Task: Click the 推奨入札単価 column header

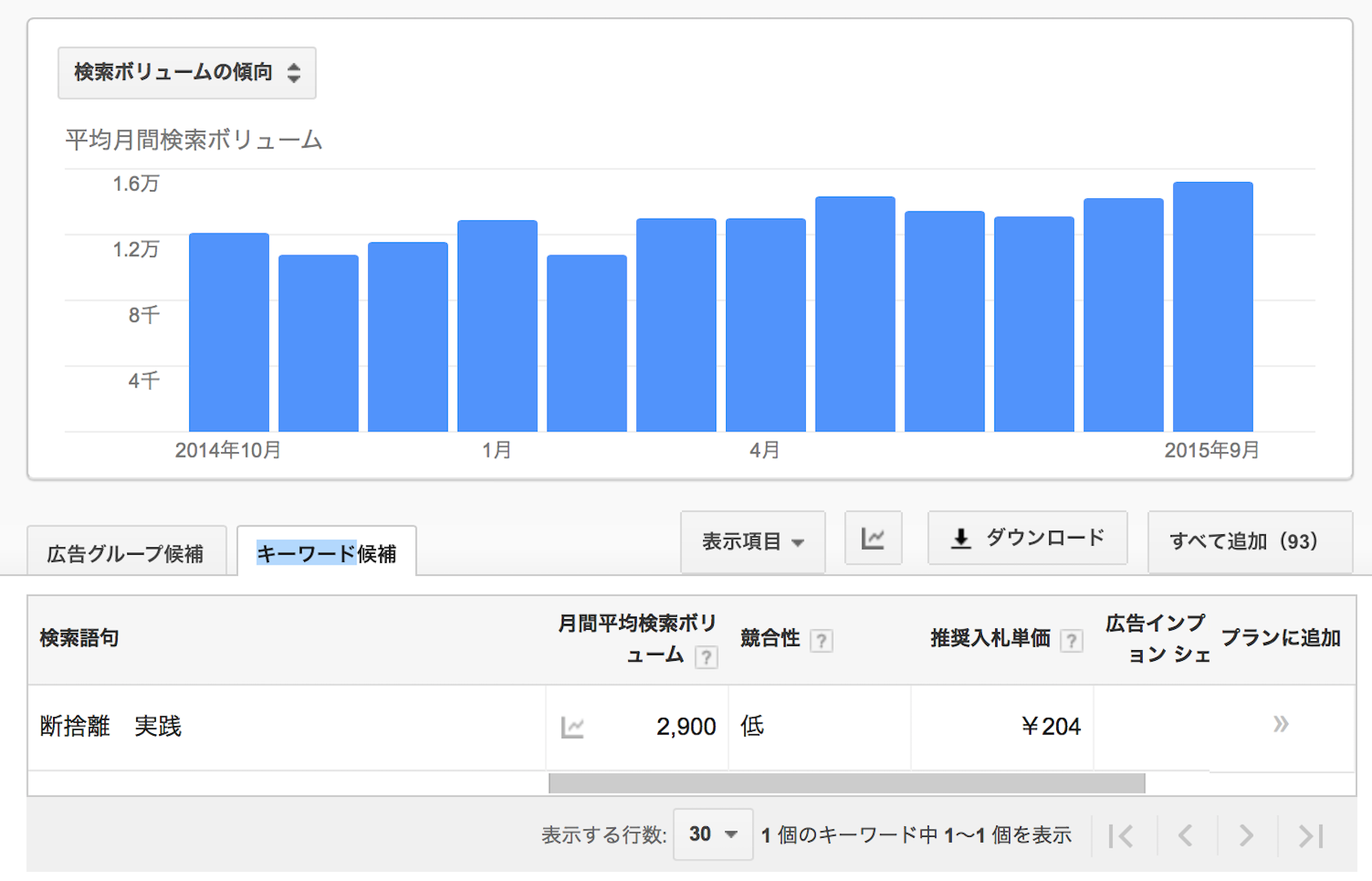Action: tap(990, 638)
